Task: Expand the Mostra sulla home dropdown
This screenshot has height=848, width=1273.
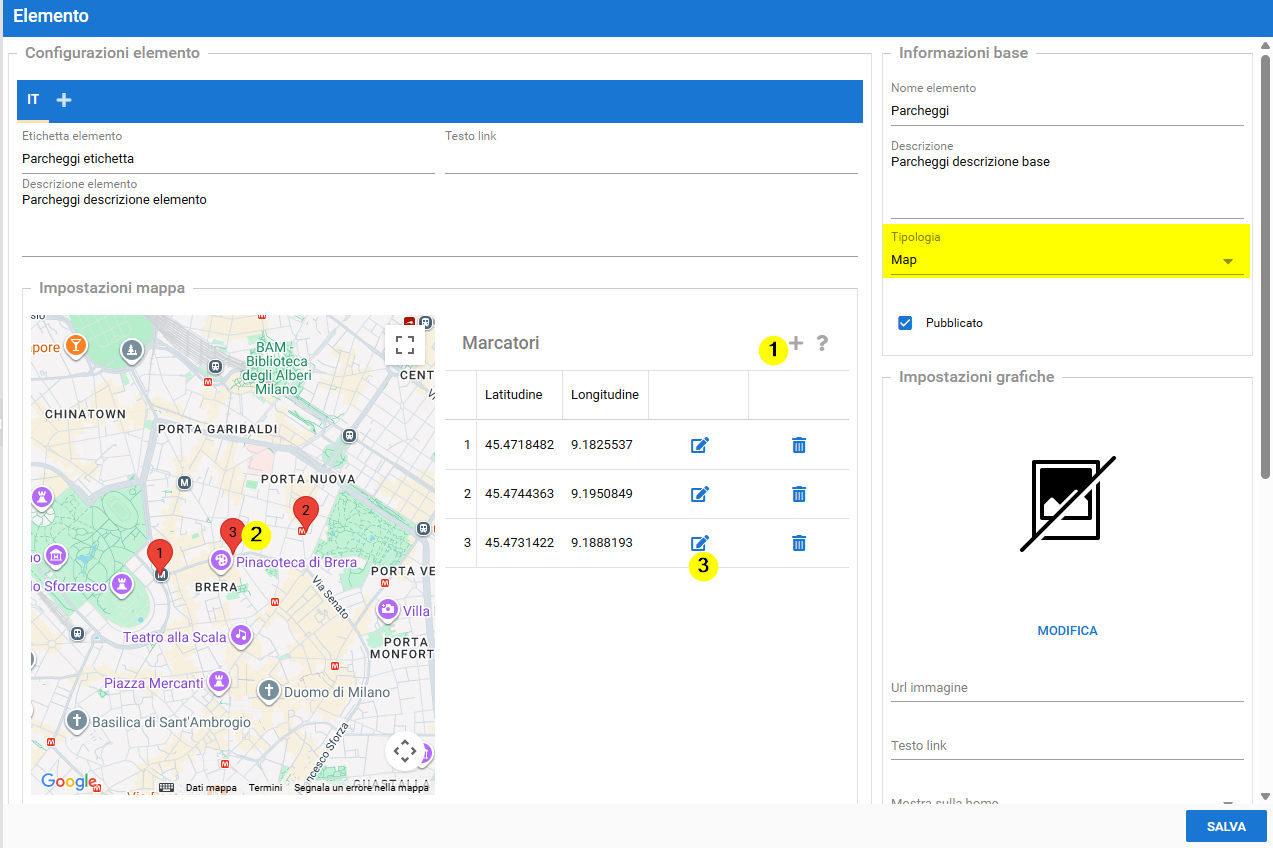Action: tap(1227, 802)
